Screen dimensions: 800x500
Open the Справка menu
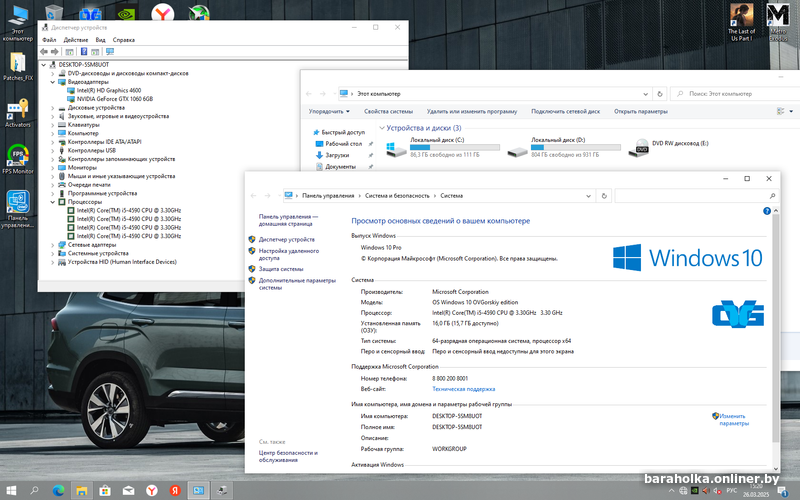tap(123, 40)
